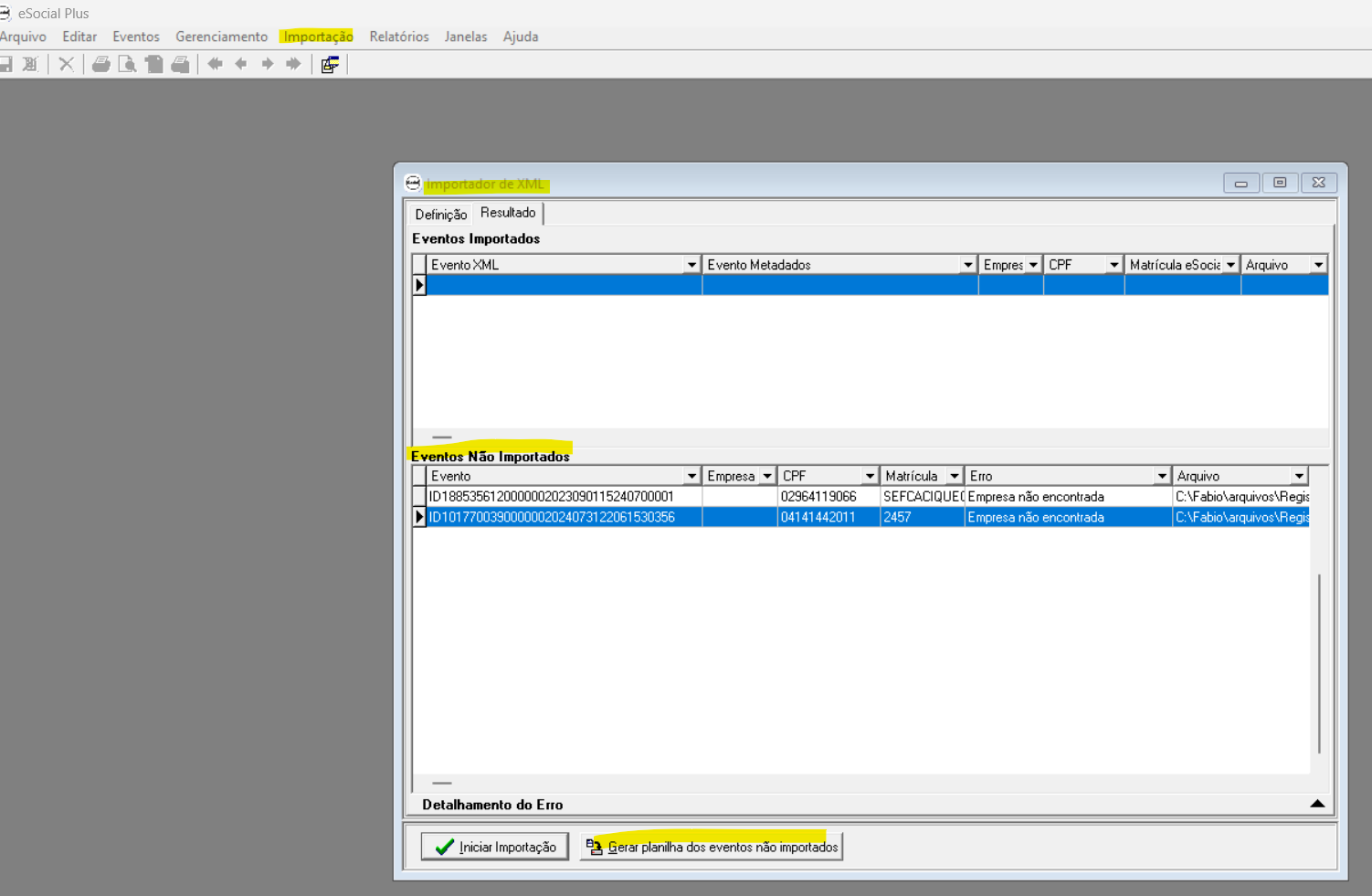This screenshot has width=1372, height=896.
Task: Open the Gerenciamento menu
Action: [x=221, y=37]
